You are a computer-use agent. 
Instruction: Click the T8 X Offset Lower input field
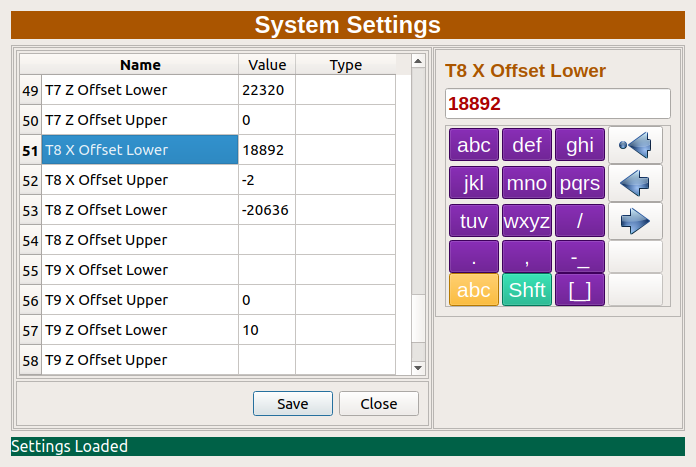coord(558,103)
